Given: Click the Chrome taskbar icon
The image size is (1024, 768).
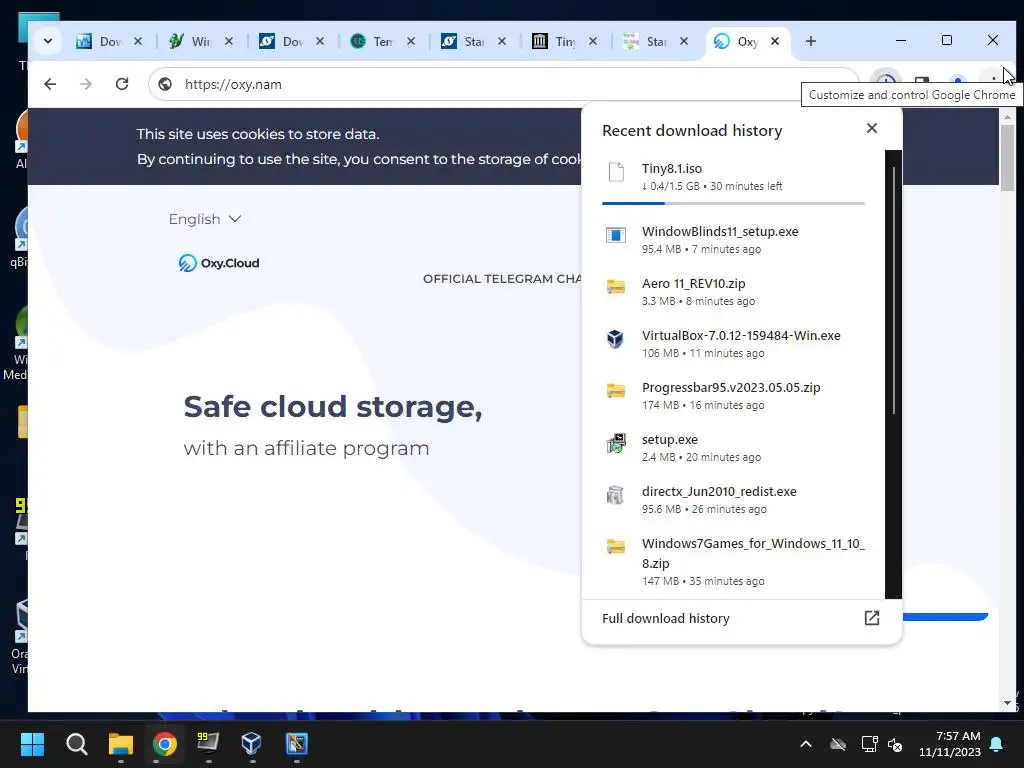Looking at the screenshot, I should [x=165, y=744].
